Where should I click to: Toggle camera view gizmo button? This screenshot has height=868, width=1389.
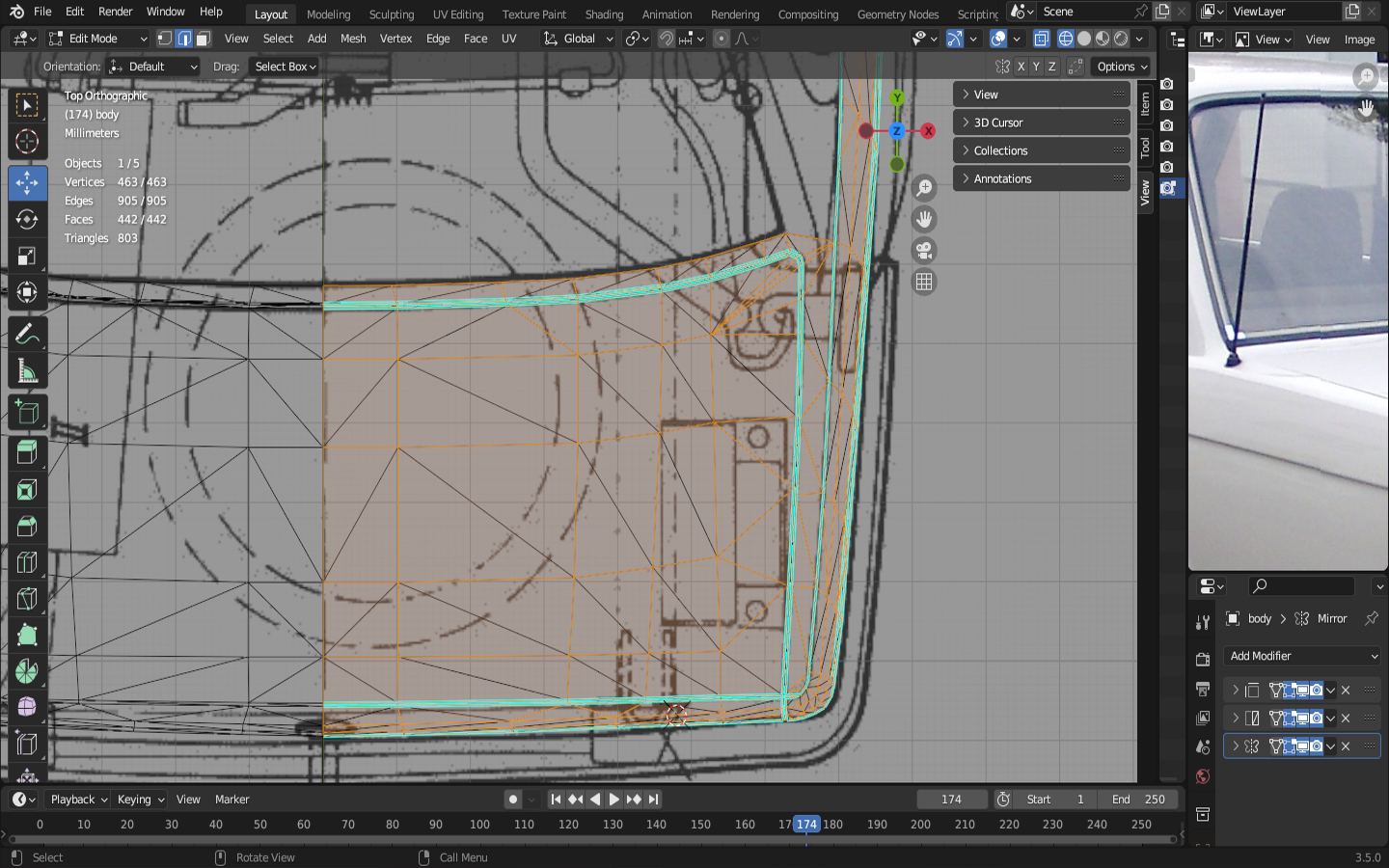point(924,251)
